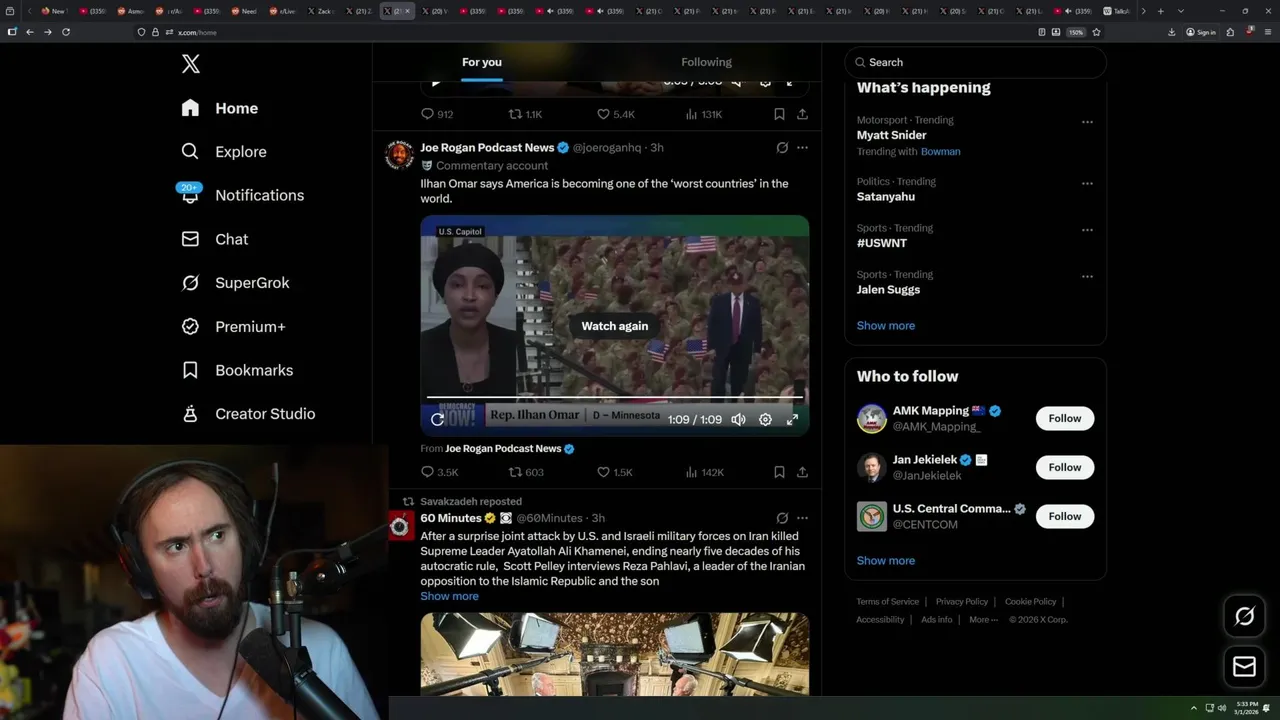Open Home from the sidebar
The width and height of the screenshot is (1280, 720).
pos(220,108)
